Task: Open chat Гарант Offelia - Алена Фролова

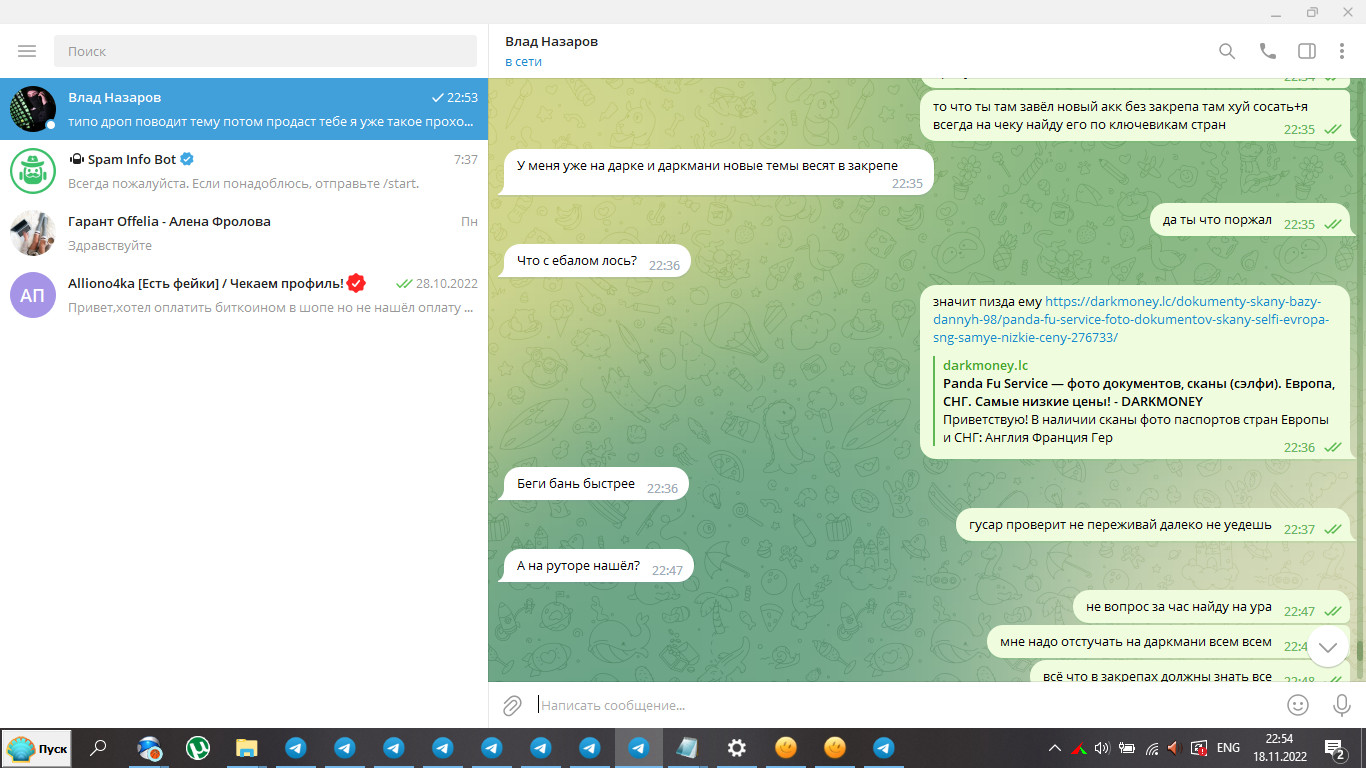Action: [x=244, y=233]
